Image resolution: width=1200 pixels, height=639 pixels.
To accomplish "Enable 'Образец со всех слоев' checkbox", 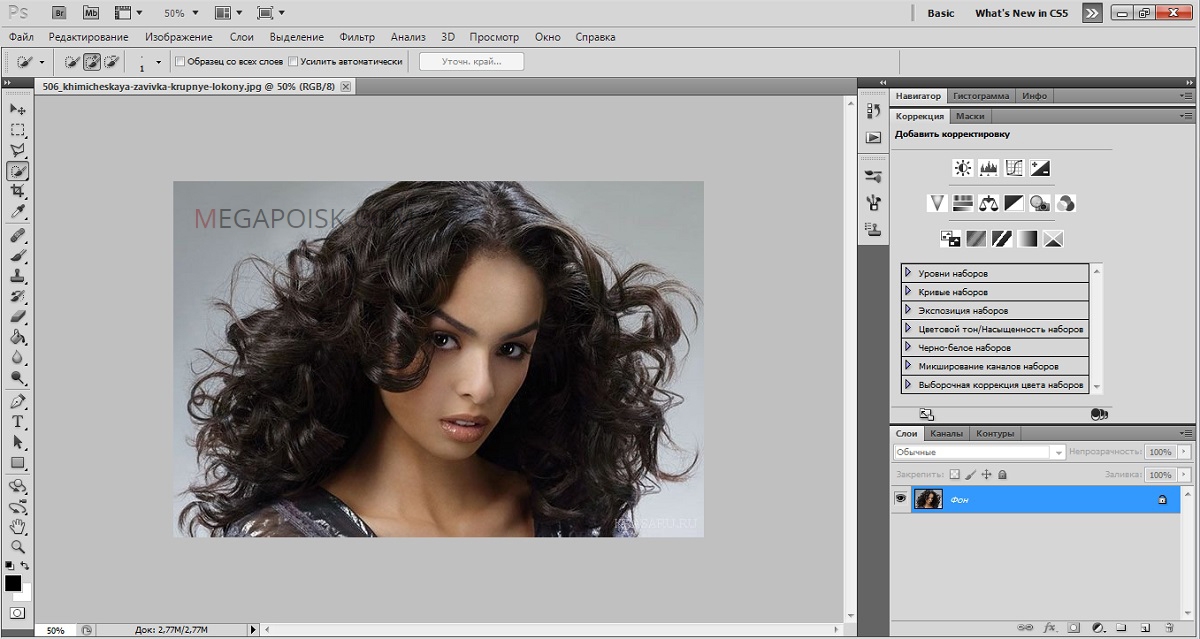I will 180,62.
